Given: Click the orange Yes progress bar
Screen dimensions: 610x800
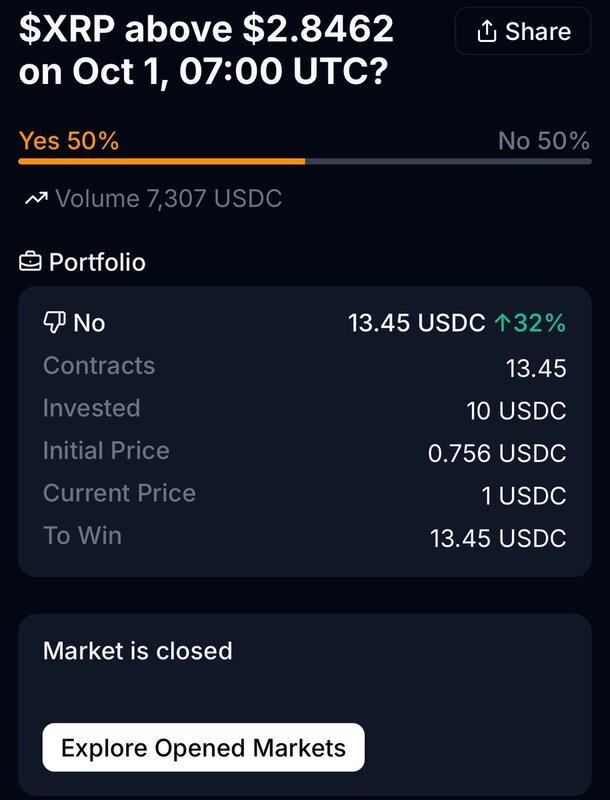Looking at the screenshot, I should click(x=160, y=161).
